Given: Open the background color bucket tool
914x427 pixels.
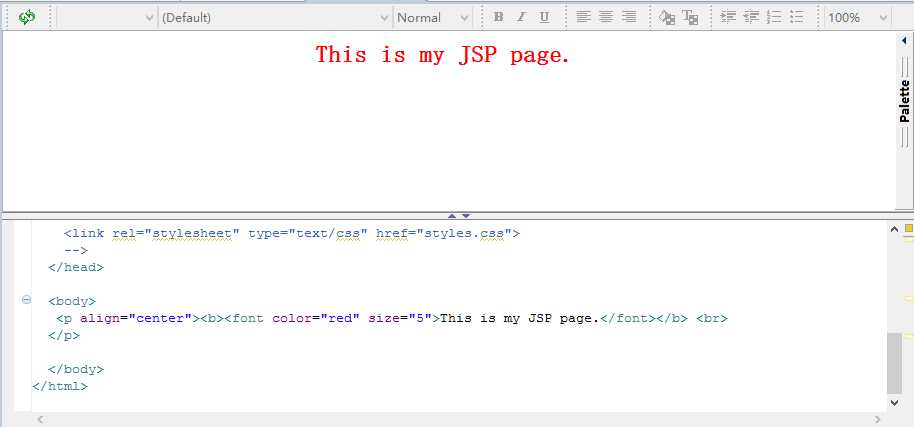Looking at the screenshot, I should pos(667,17).
